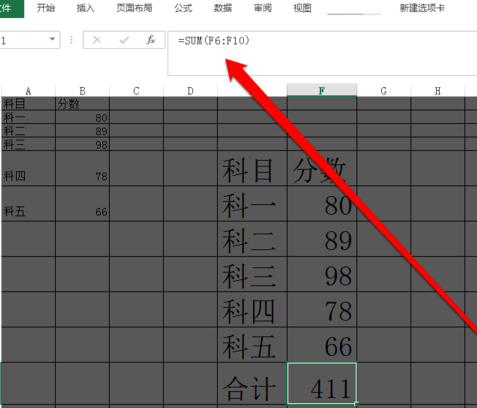Image resolution: width=477 pixels, height=408 pixels.
Task: Select column B header
Action: 82,91
